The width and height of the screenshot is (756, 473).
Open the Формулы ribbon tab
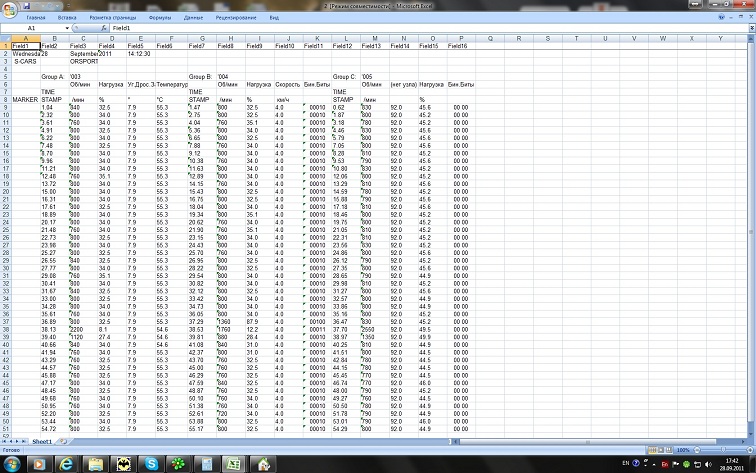coord(160,17)
